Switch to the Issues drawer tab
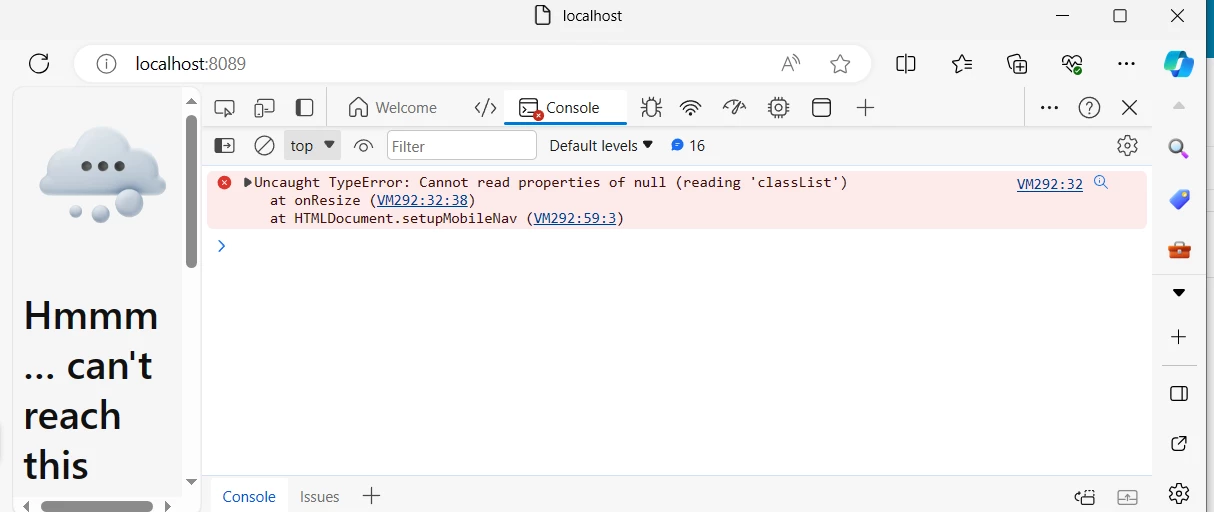The height and width of the screenshot is (512, 1214). click(x=320, y=496)
